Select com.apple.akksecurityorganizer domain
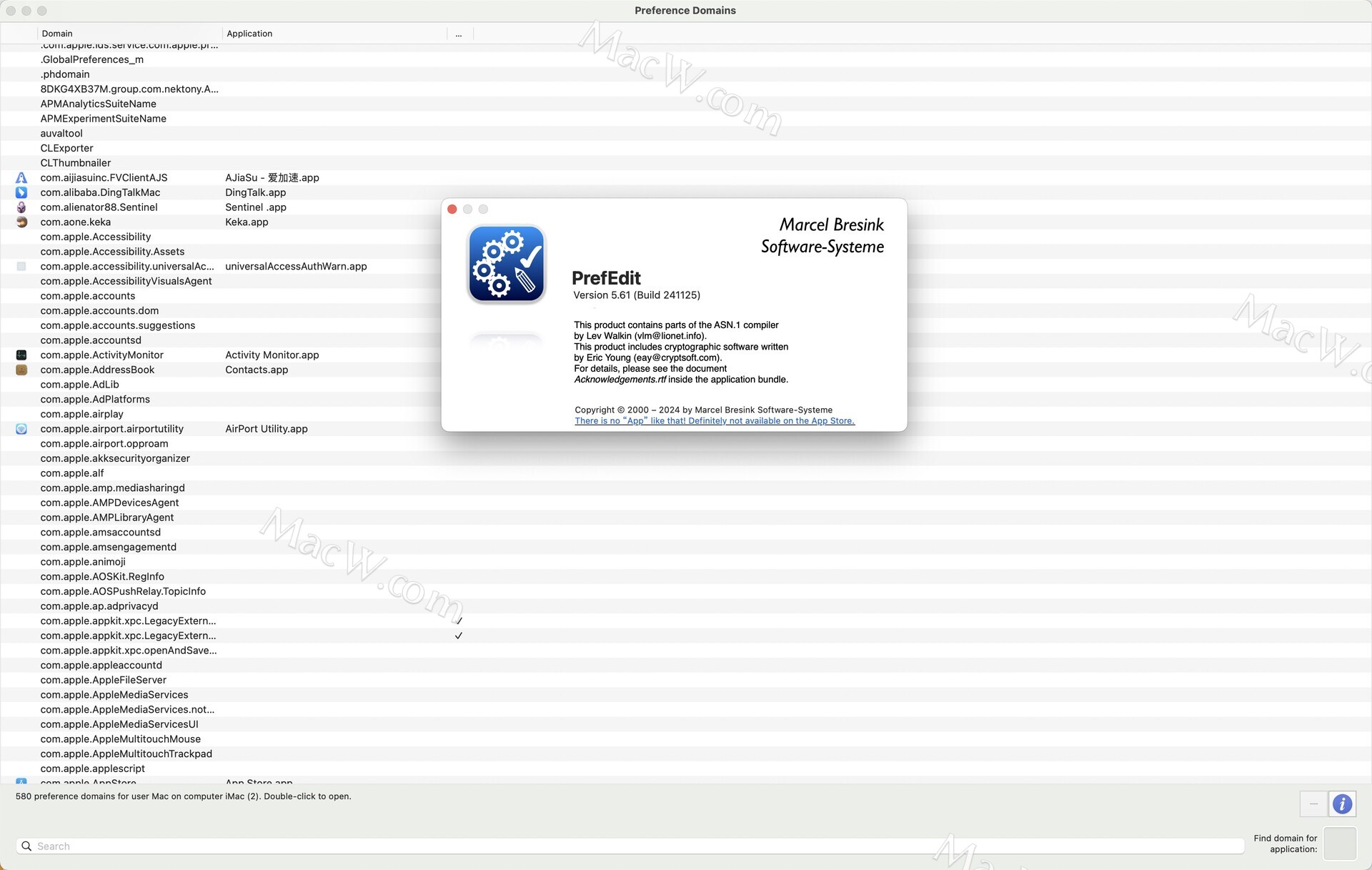Screen dimensions: 1372x870 pyautogui.click(x=115, y=459)
